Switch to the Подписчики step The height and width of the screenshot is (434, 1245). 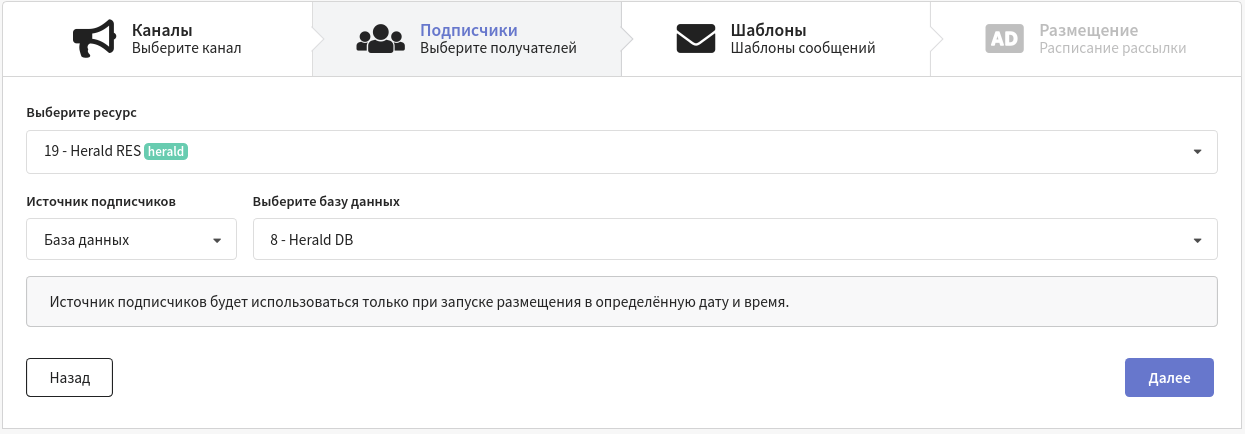pyautogui.click(x=467, y=39)
